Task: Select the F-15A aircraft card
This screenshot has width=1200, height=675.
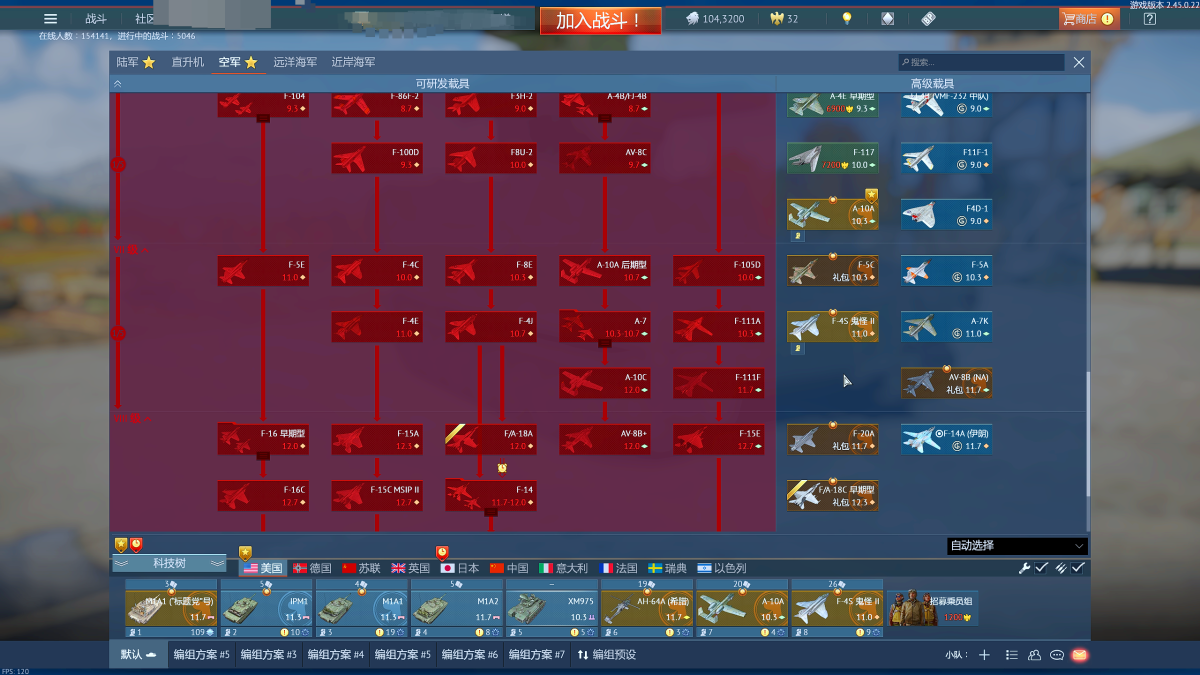Action: (x=376, y=439)
